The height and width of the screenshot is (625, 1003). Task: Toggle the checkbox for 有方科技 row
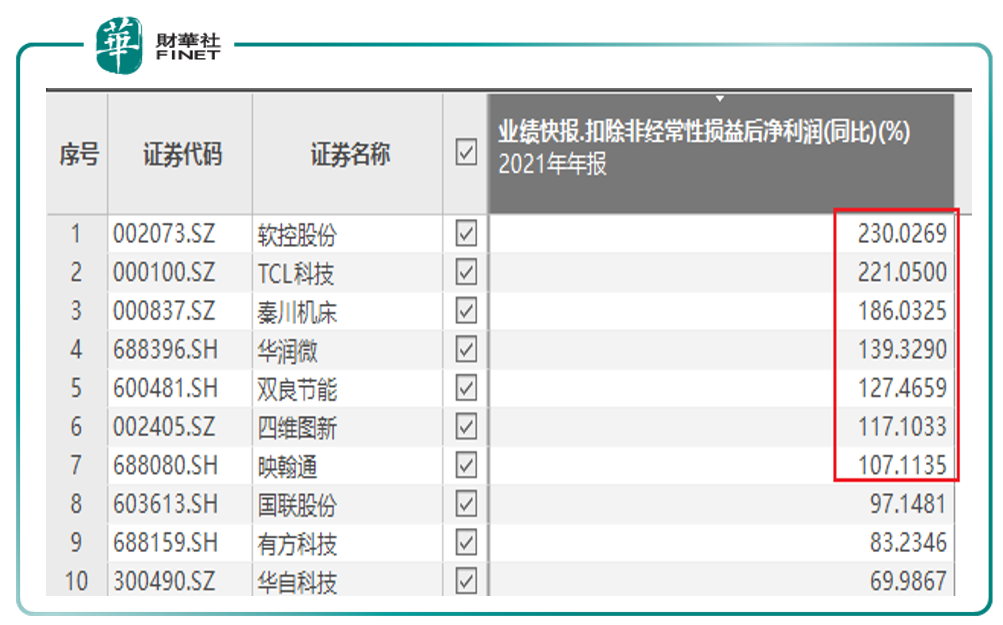(x=466, y=542)
